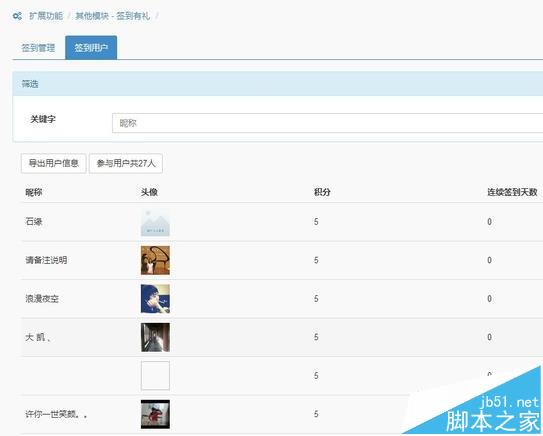Image resolution: width=543 pixels, height=436 pixels.
Task: Open avatar thumbnail for 许你一世笑颜
Action: tap(155, 414)
